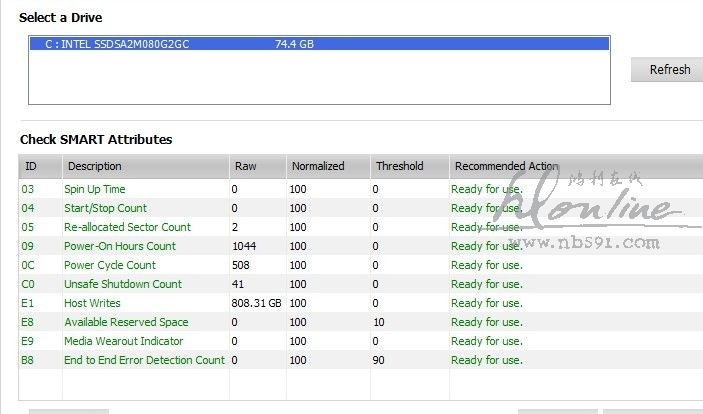Select the Available Reserved Space attribute
The height and width of the screenshot is (414, 703).
pyautogui.click(x=126, y=322)
